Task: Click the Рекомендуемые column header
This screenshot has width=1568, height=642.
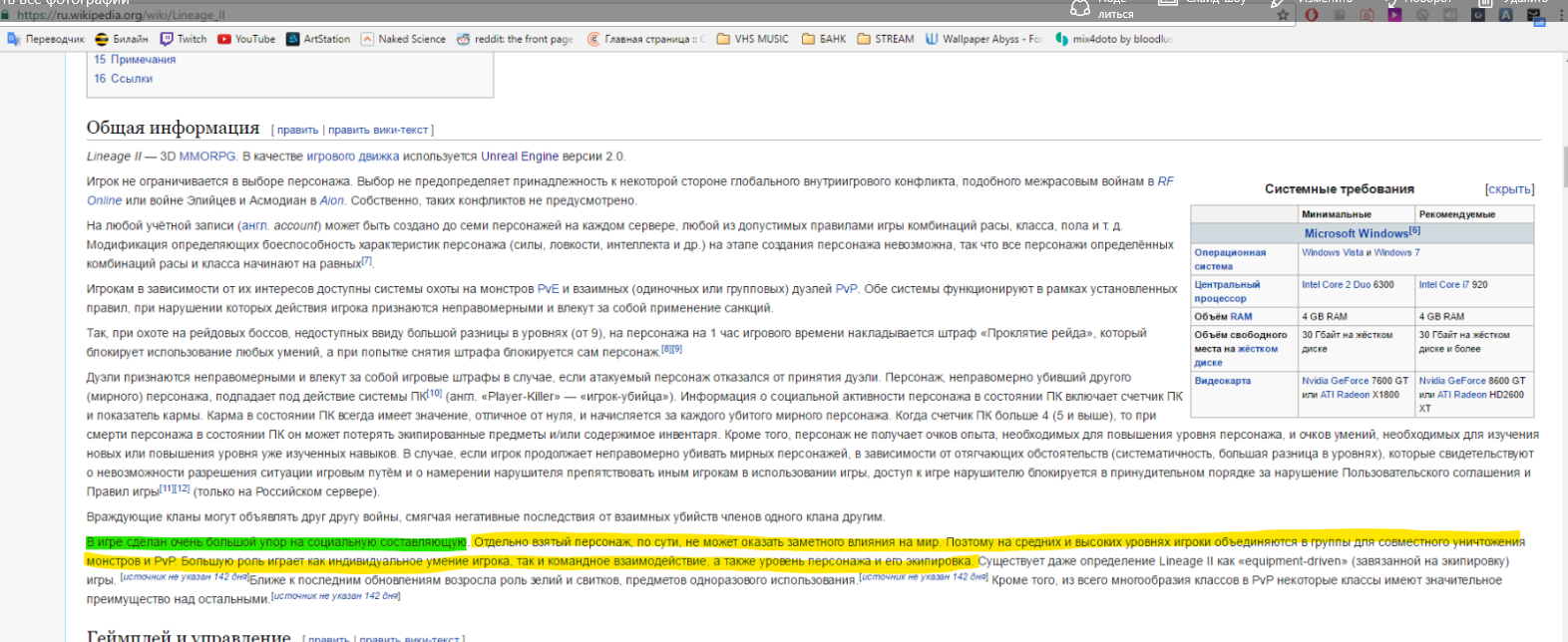Action: pyautogui.click(x=1474, y=214)
